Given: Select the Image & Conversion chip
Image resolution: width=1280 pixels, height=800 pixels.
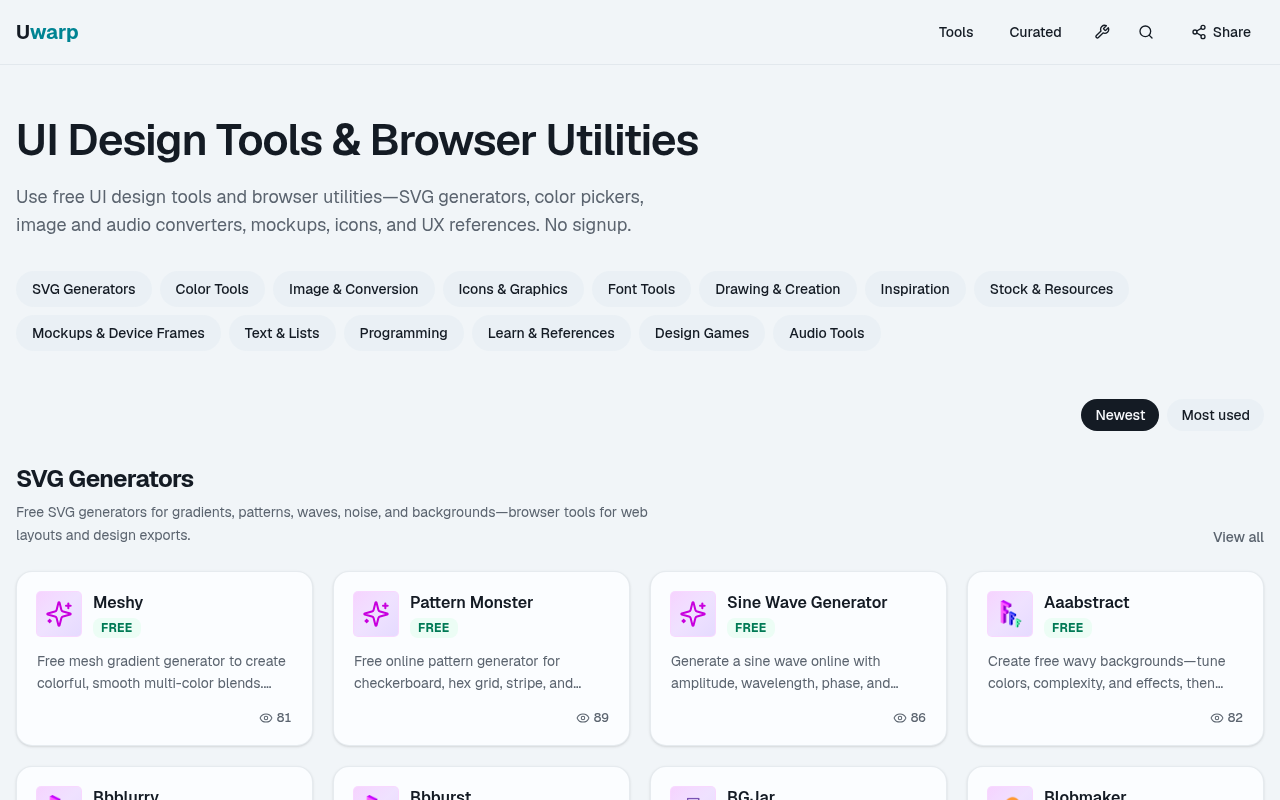Looking at the screenshot, I should click(354, 289).
